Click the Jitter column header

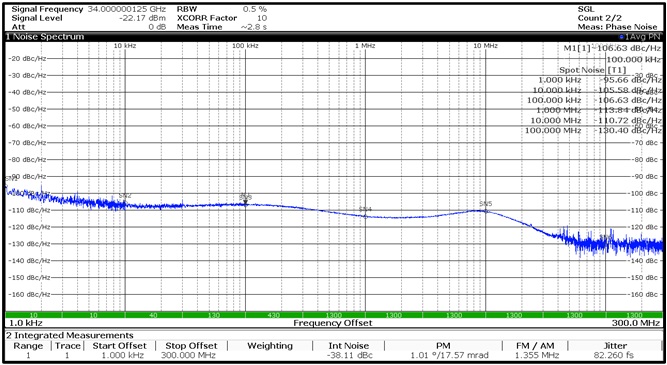615,346
